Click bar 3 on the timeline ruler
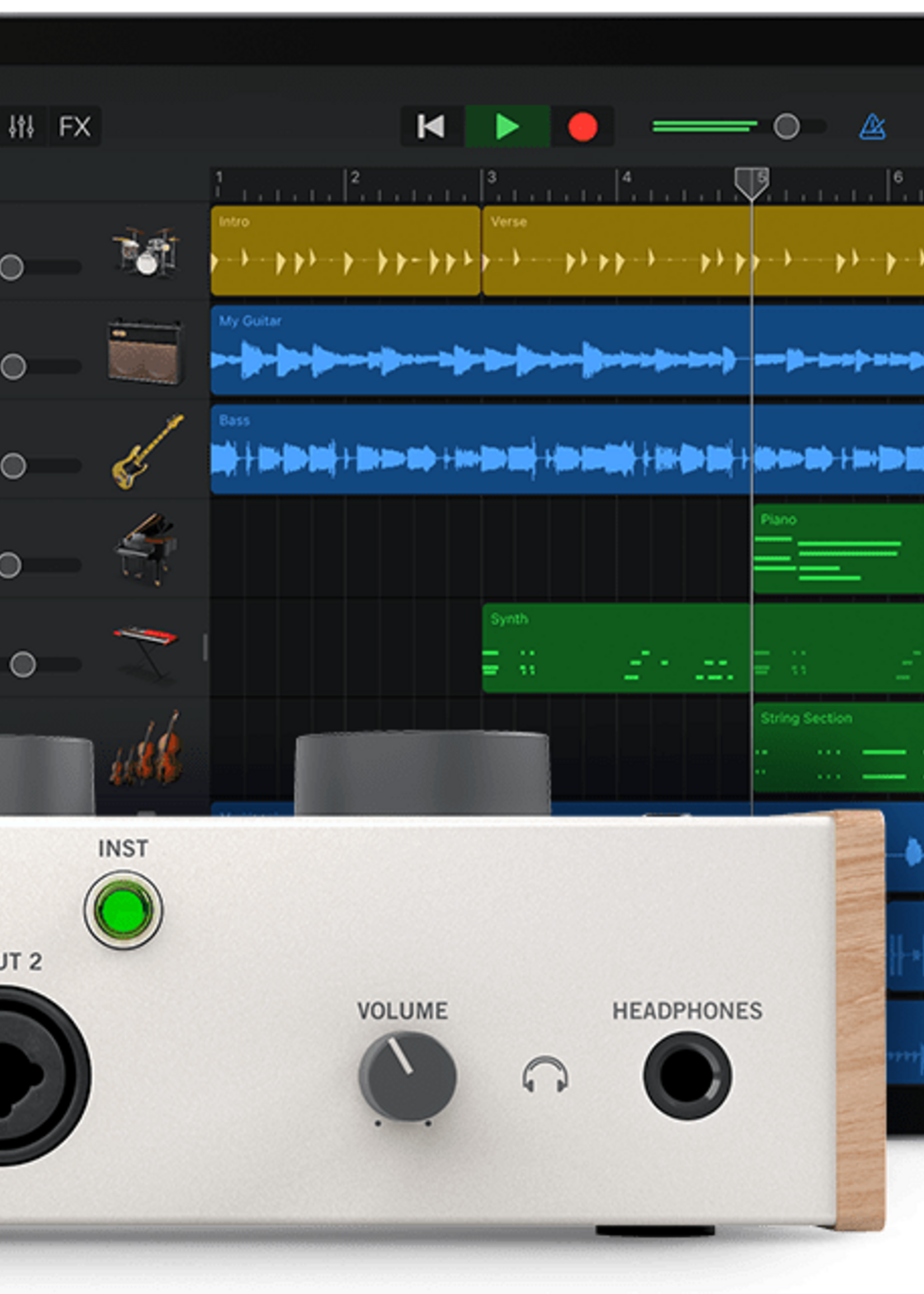 tap(492, 177)
